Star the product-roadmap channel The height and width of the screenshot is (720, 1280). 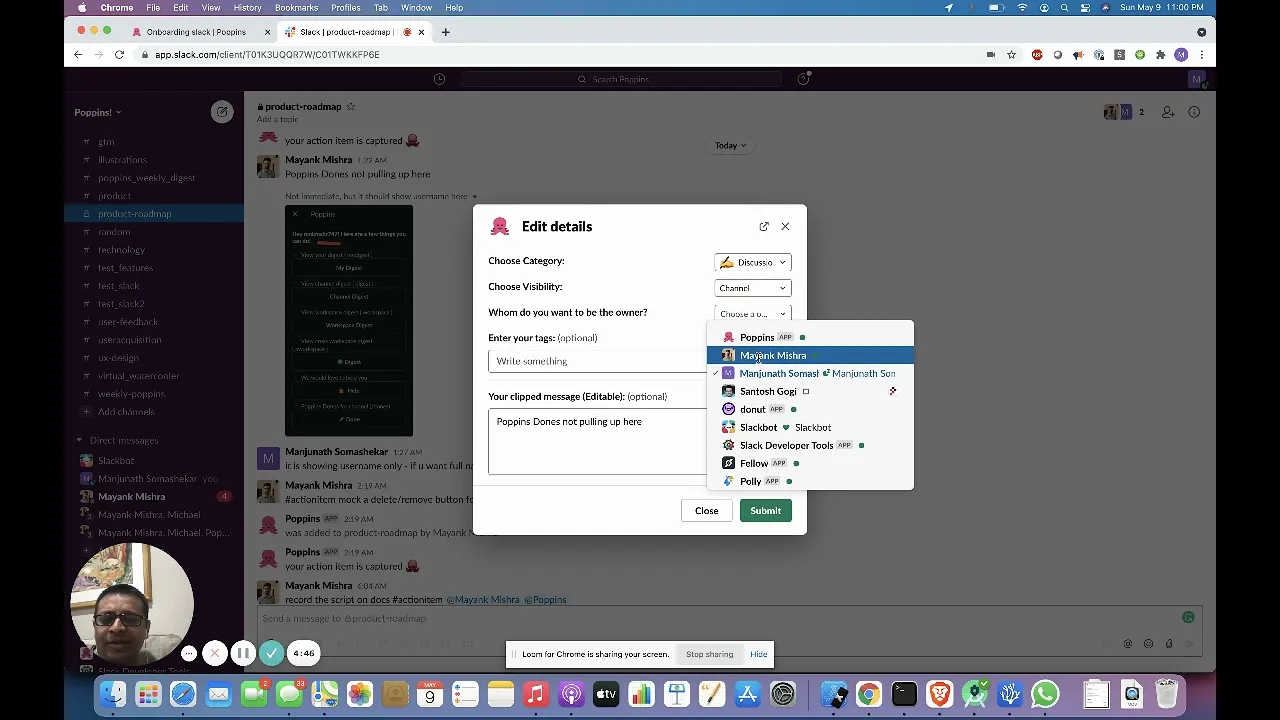coord(351,106)
